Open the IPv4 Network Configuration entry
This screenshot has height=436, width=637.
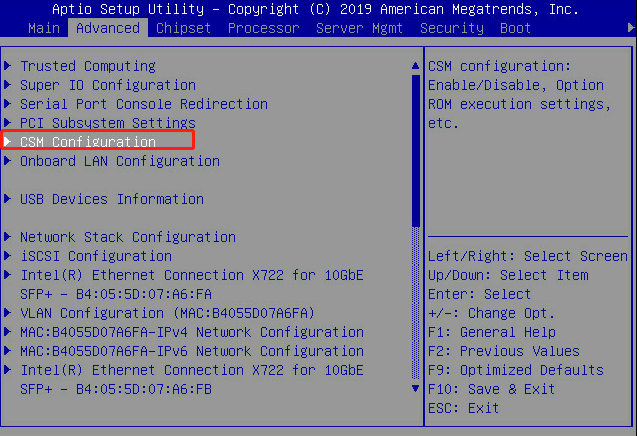[192, 332]
